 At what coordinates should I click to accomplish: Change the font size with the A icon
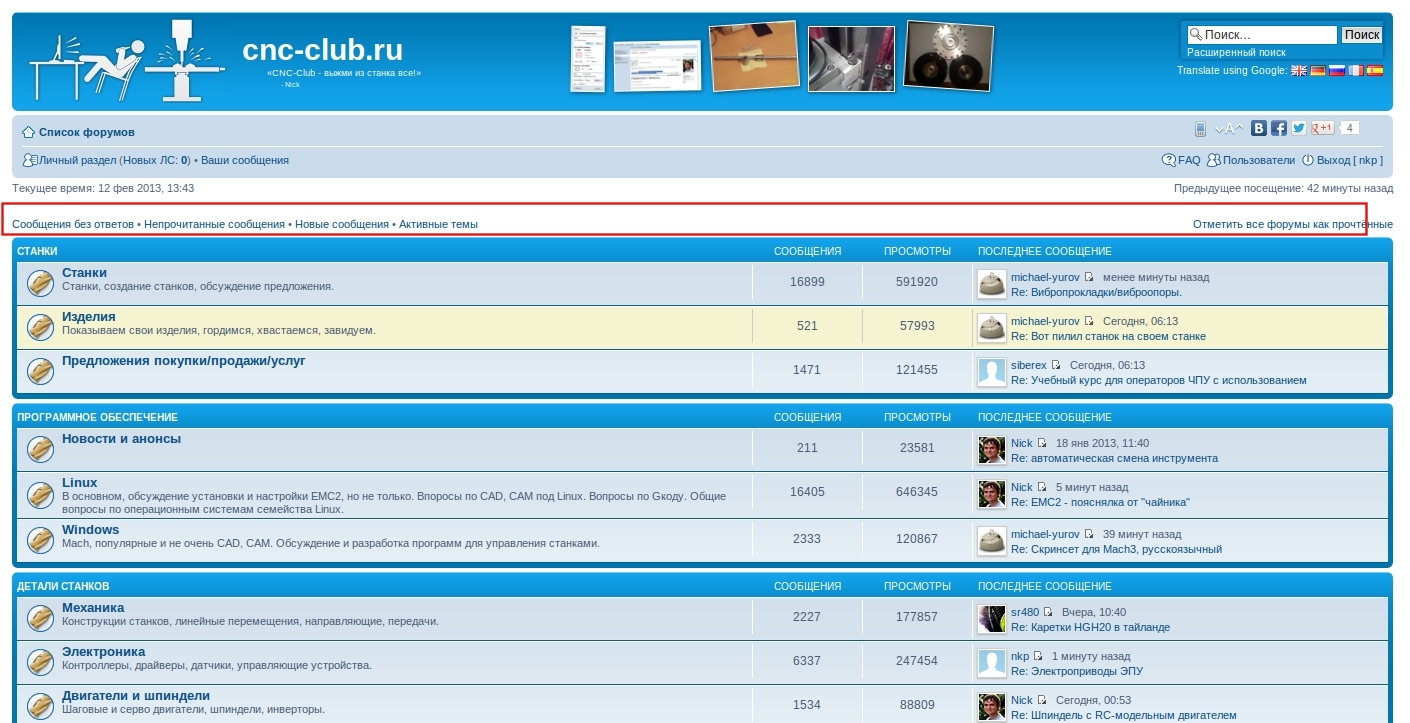click(1229, 129)
